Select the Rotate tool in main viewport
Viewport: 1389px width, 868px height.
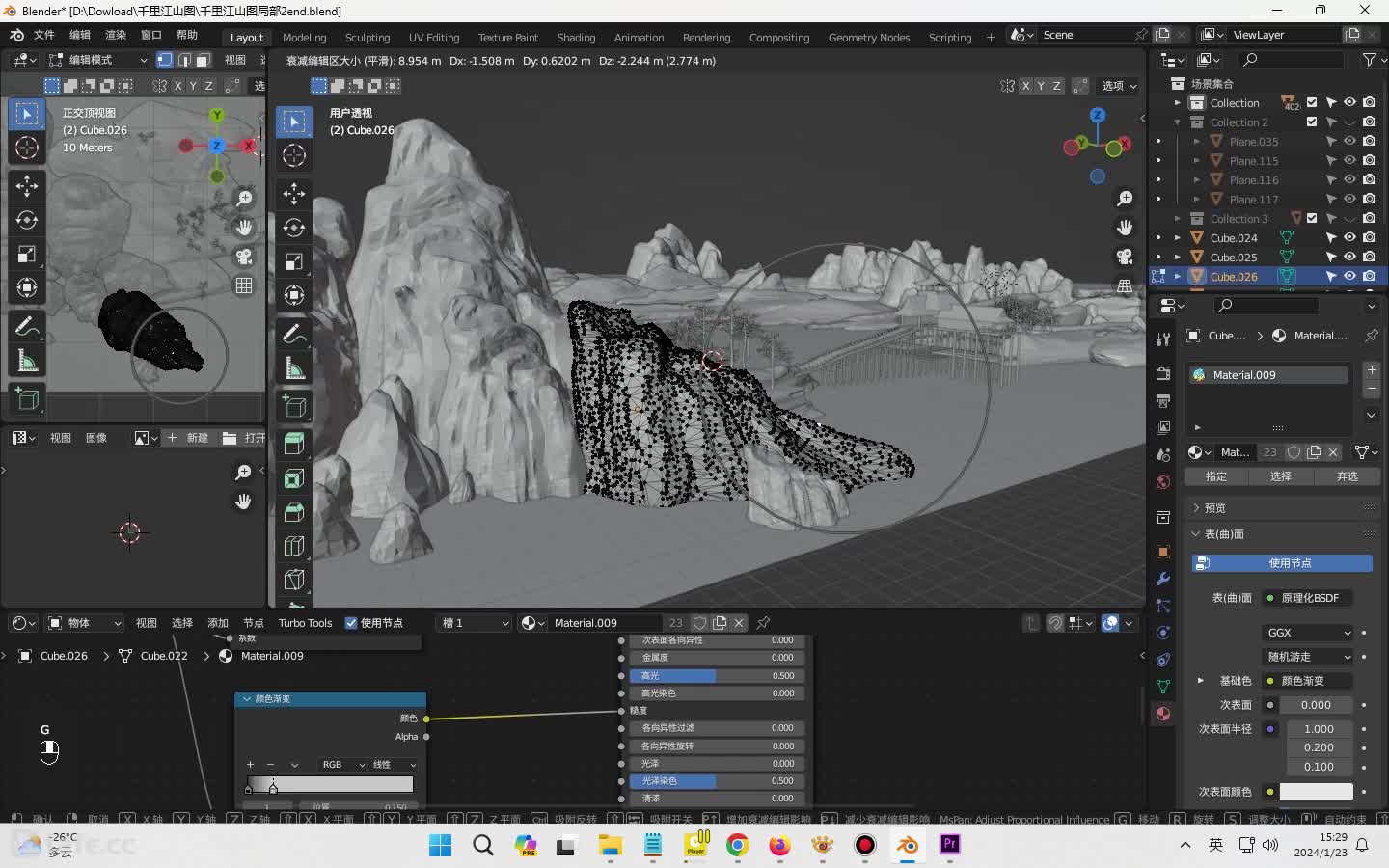[x=294, y=227]
